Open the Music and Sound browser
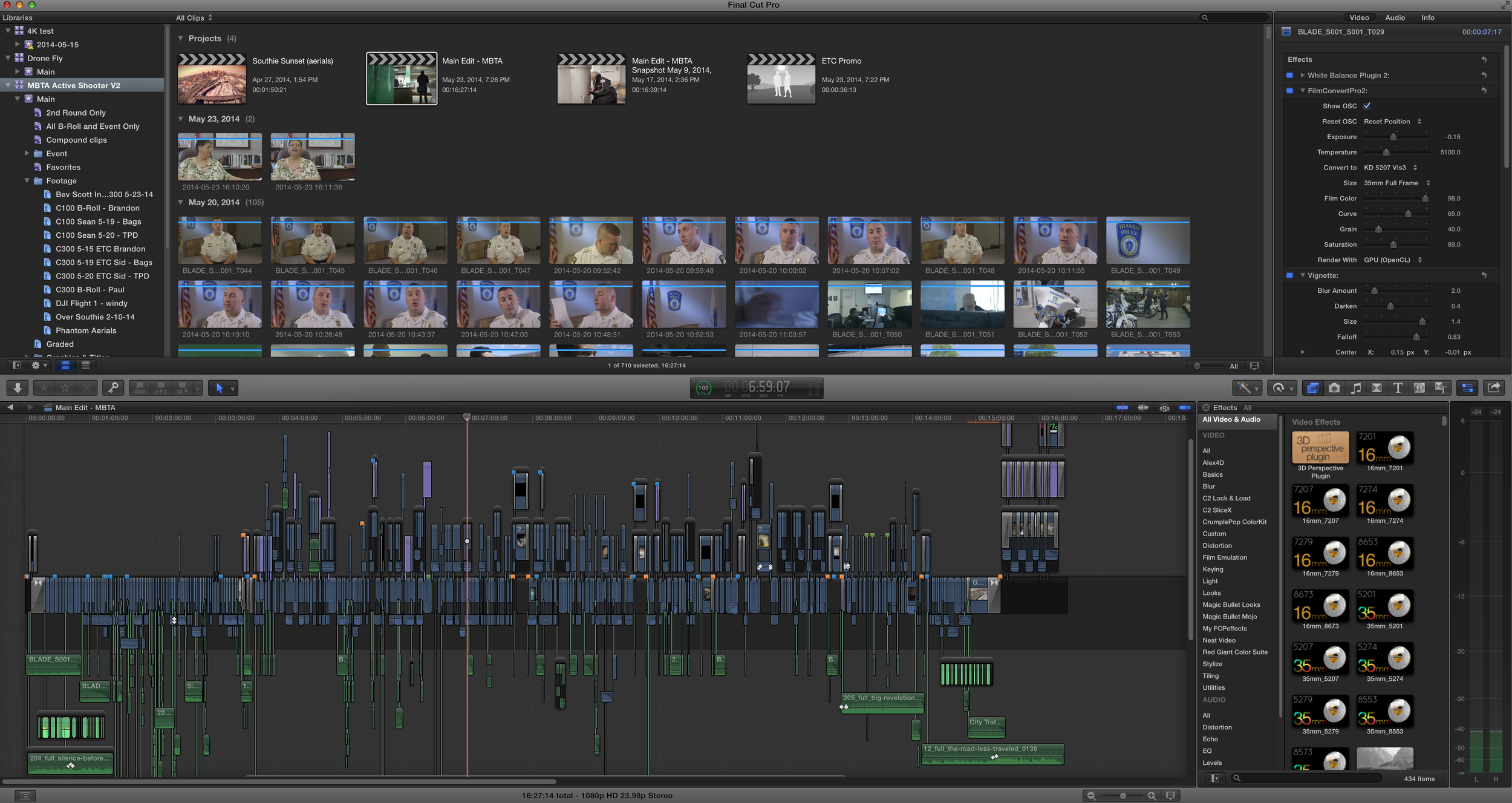 [1356, 388]
